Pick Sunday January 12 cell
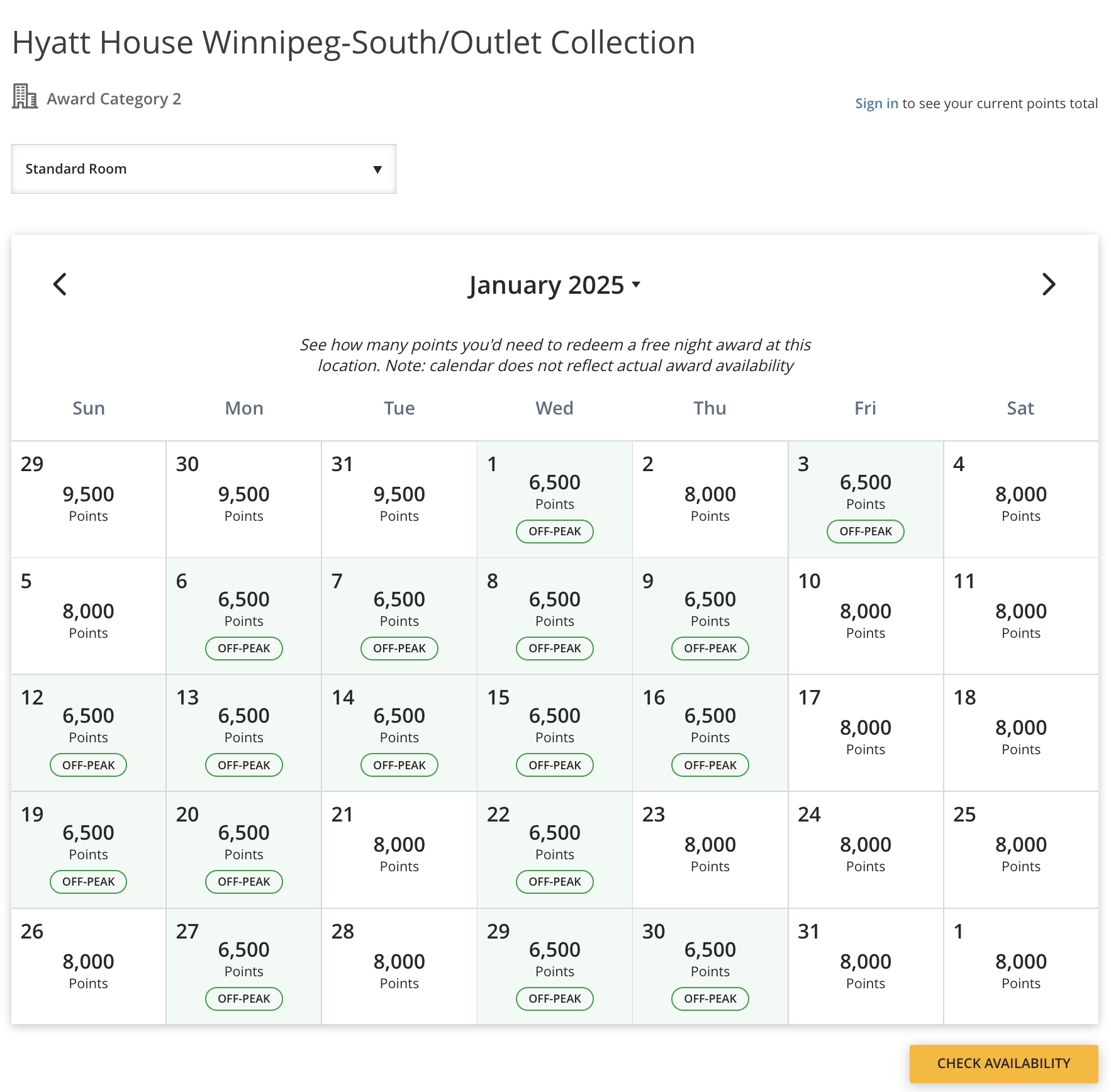 89,733
